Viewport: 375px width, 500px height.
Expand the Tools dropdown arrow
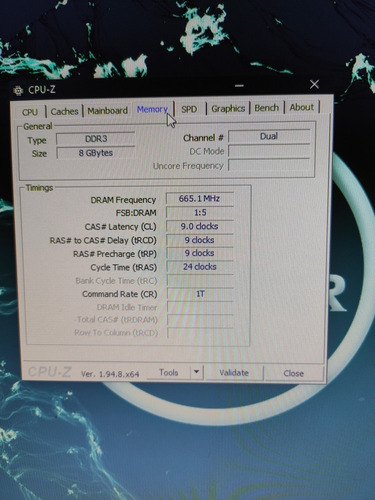pos(197,372)
